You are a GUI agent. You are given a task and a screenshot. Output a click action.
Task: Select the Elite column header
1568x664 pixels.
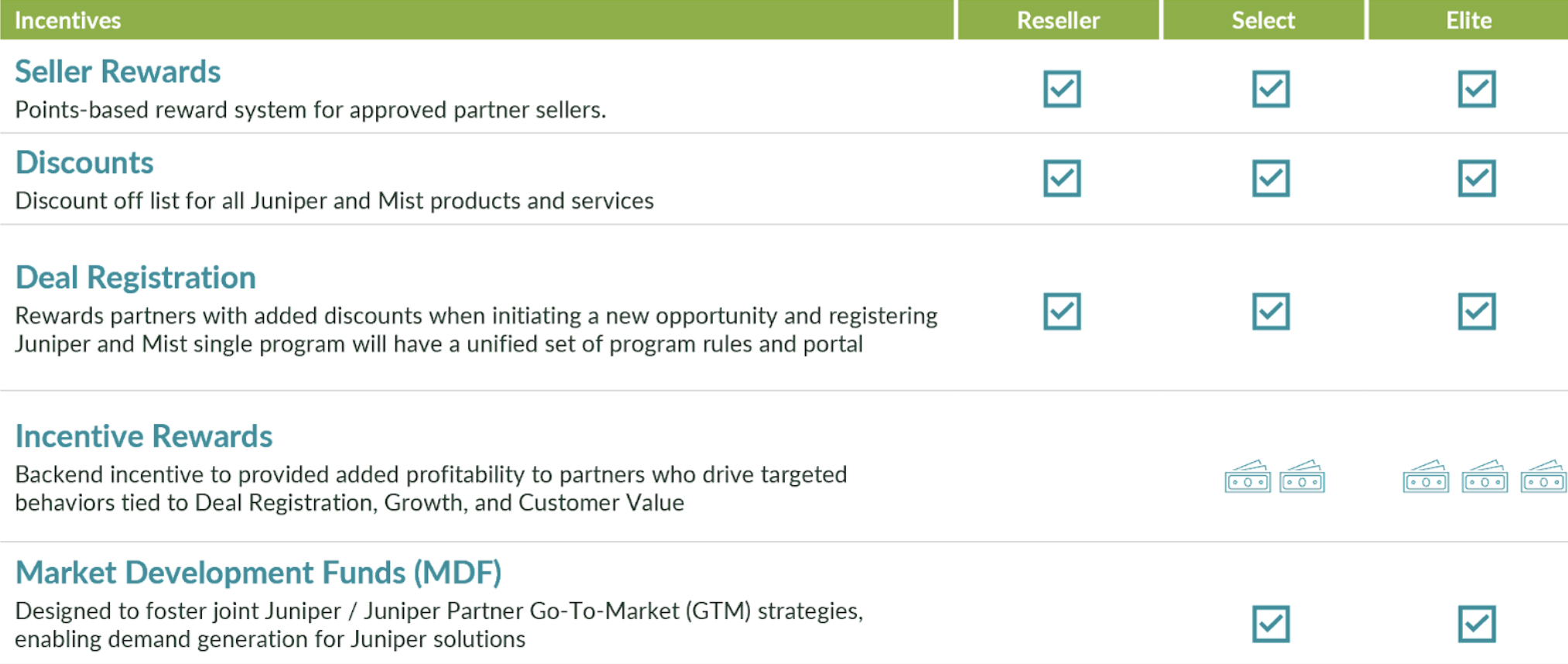pos(1468,20)
